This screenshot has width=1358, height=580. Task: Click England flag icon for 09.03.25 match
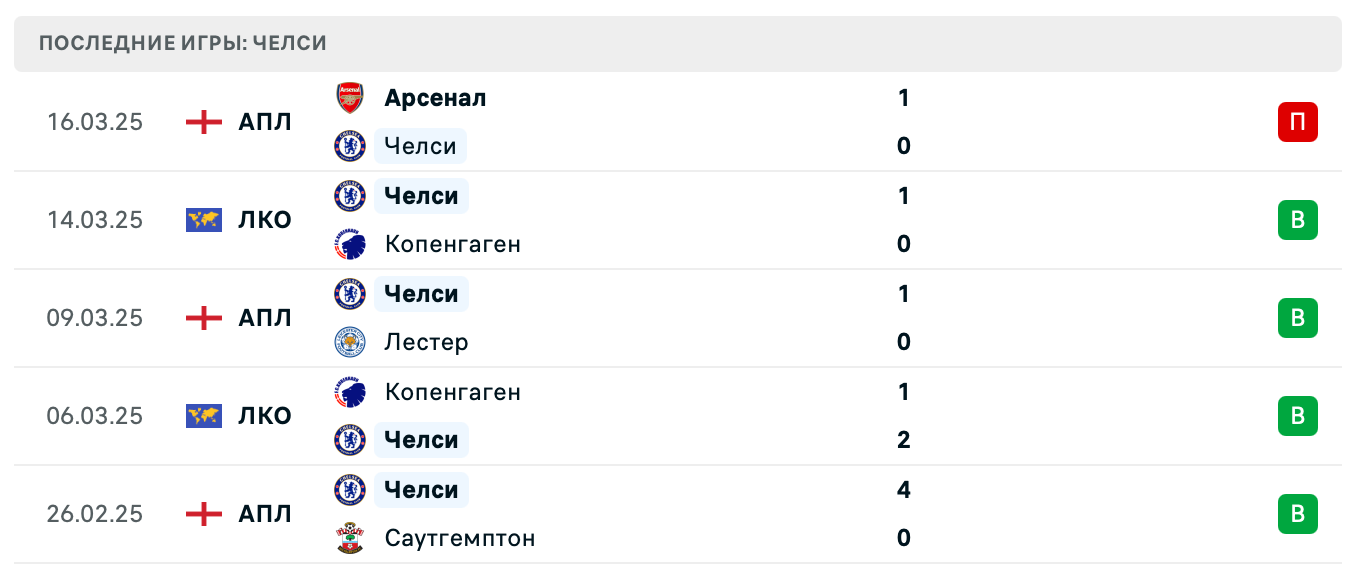pyautogui.click(x=204, y=318)
